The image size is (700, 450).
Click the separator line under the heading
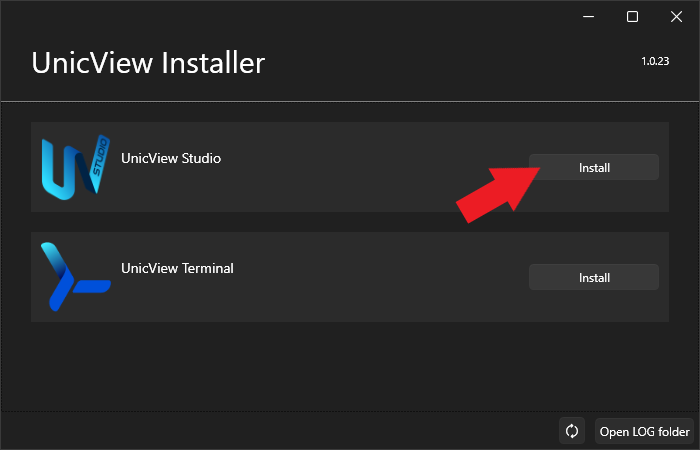(x=350, y=101)
